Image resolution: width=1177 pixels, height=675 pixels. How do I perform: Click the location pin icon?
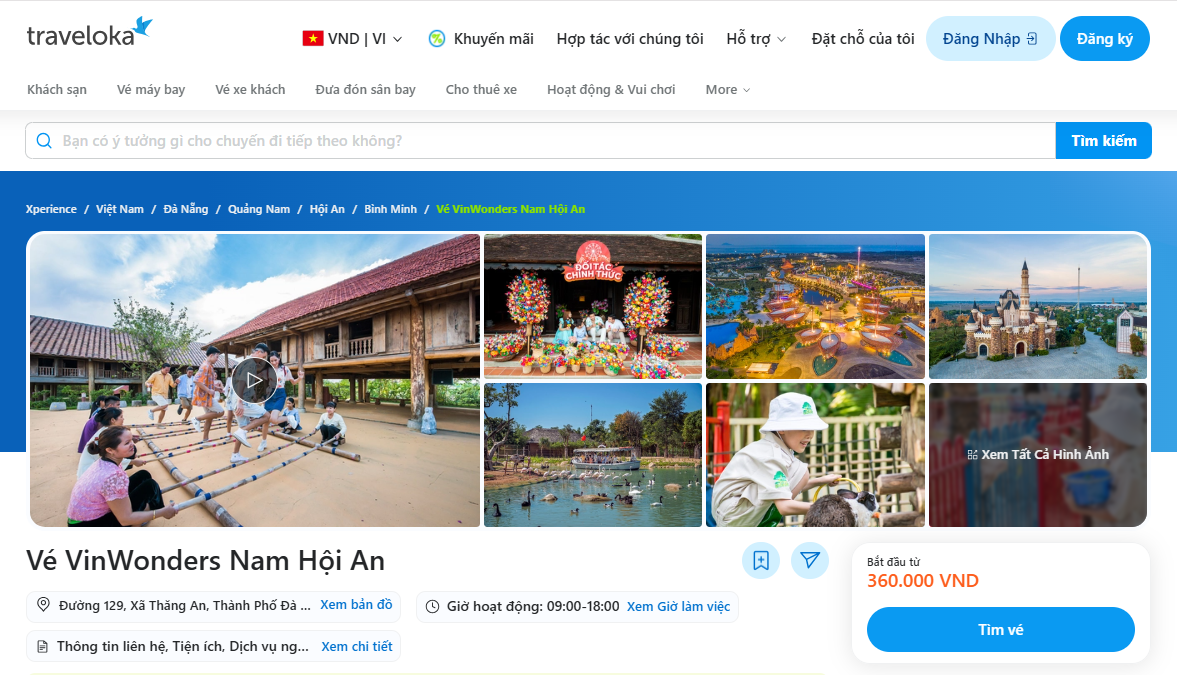44,604
